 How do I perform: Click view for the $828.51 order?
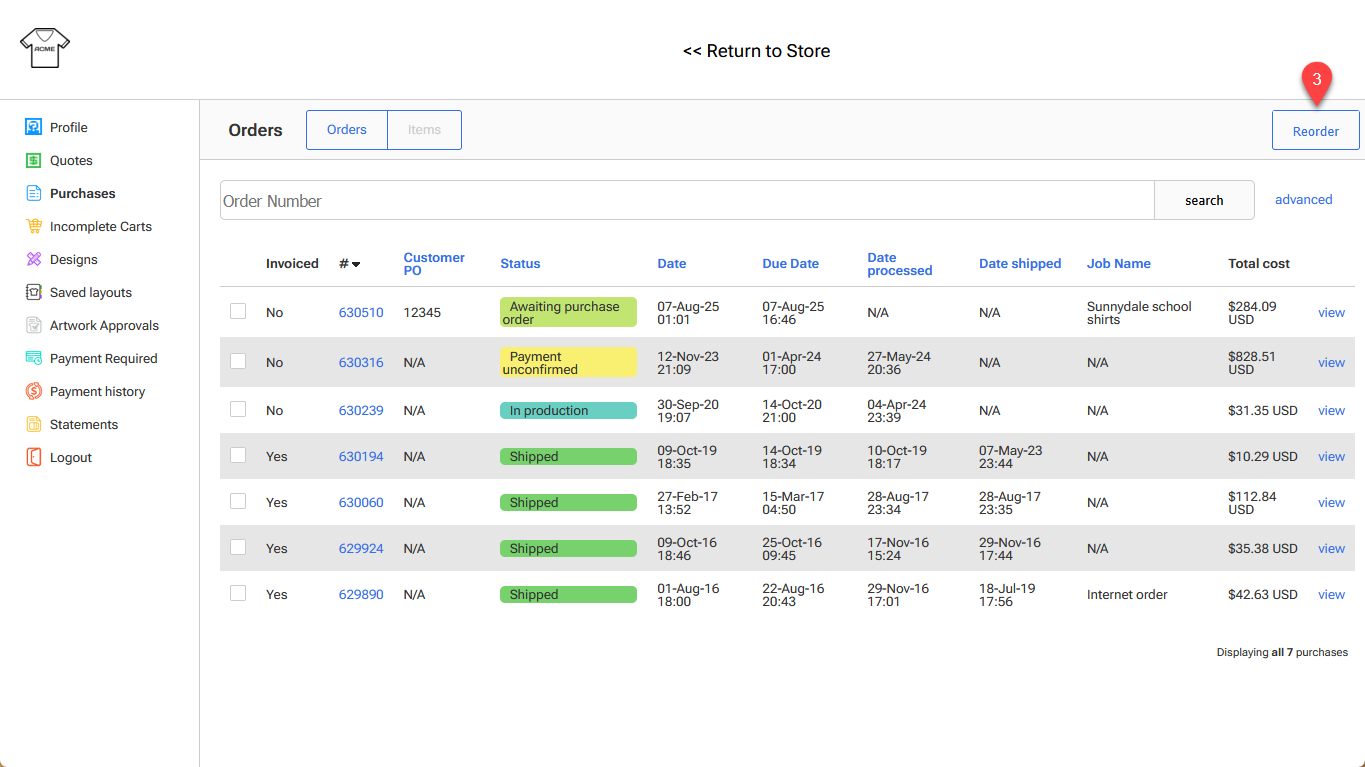(x=1331, y=362)
